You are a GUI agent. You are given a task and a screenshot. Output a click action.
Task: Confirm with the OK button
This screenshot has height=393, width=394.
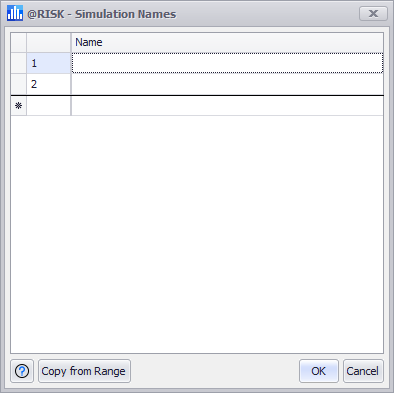319,371
